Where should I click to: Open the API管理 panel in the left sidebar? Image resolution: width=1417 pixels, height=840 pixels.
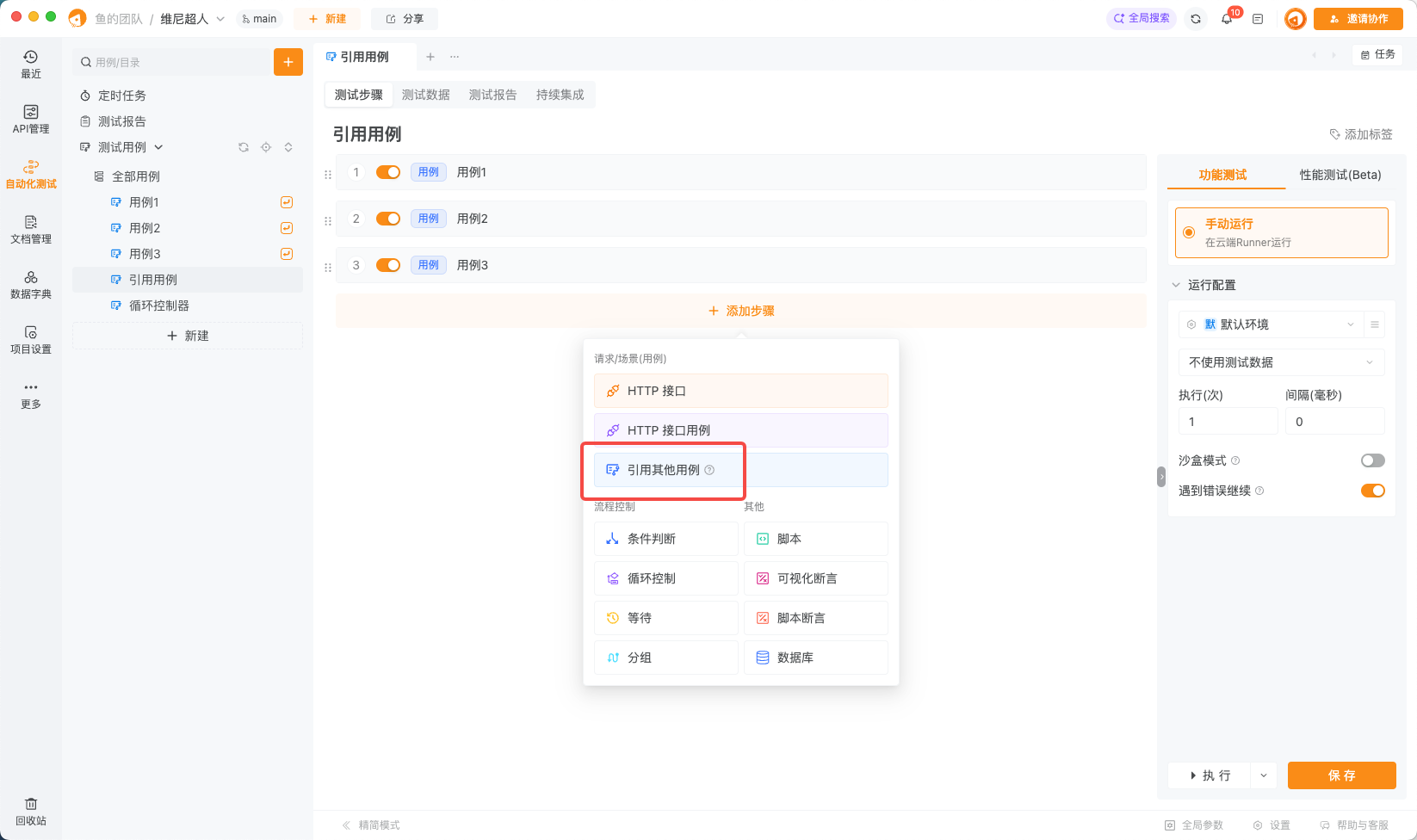click(x=31, y=119)
